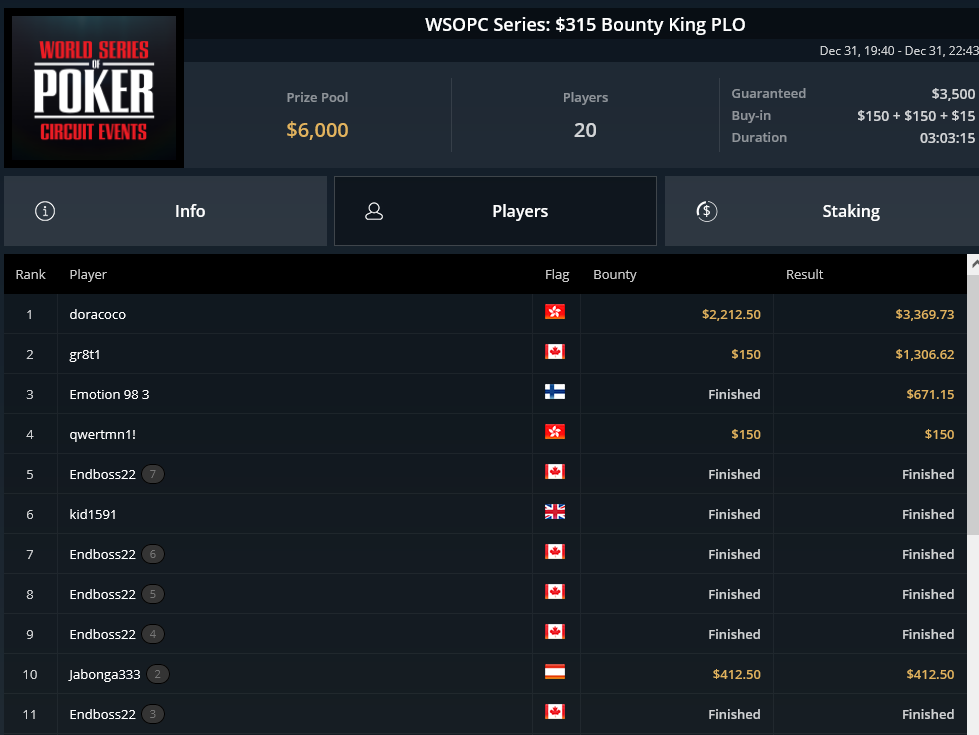Select player Jabonga333

105,674
